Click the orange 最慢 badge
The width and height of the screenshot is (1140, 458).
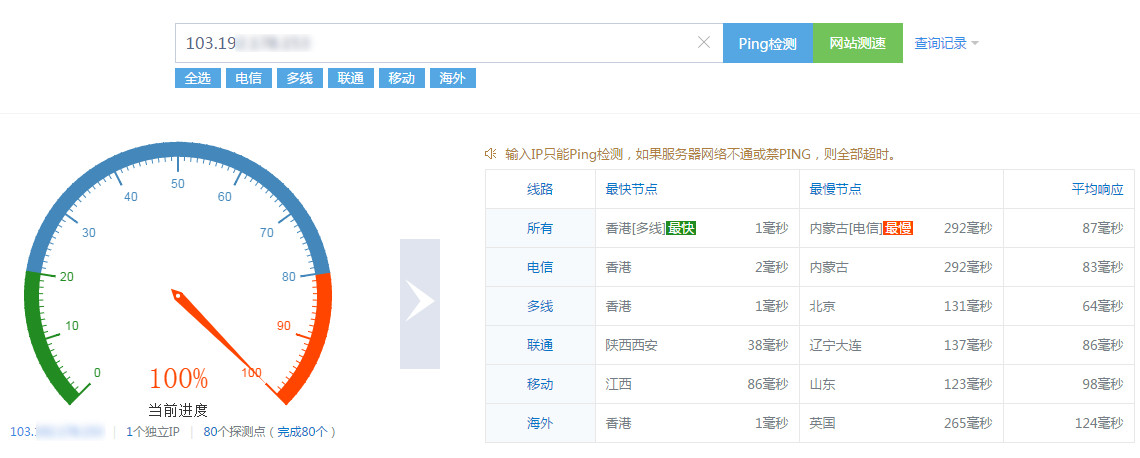click(x=897, y=228)
